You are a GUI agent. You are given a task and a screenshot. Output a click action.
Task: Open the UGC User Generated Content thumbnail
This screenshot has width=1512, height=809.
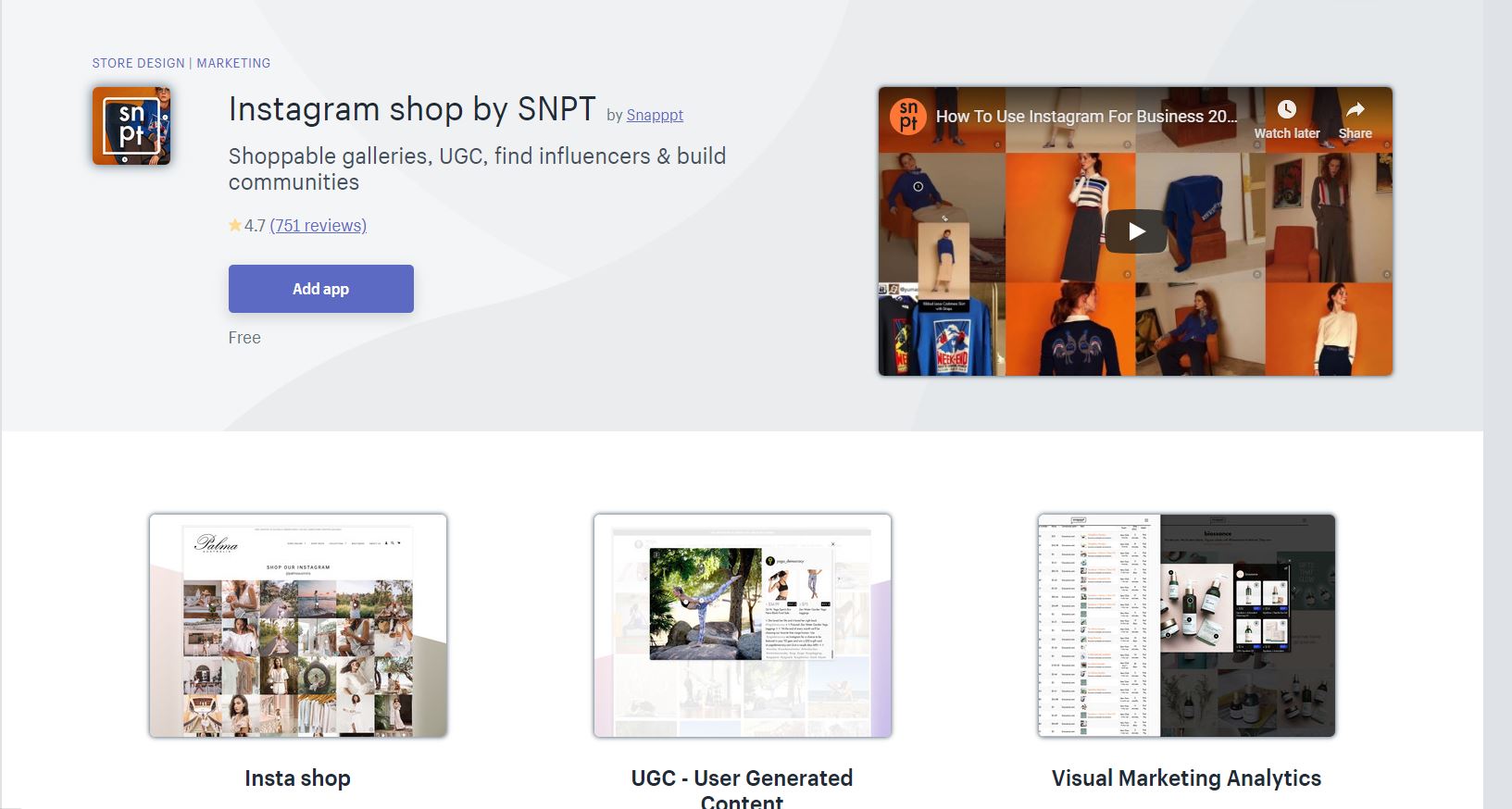(743, 626)
